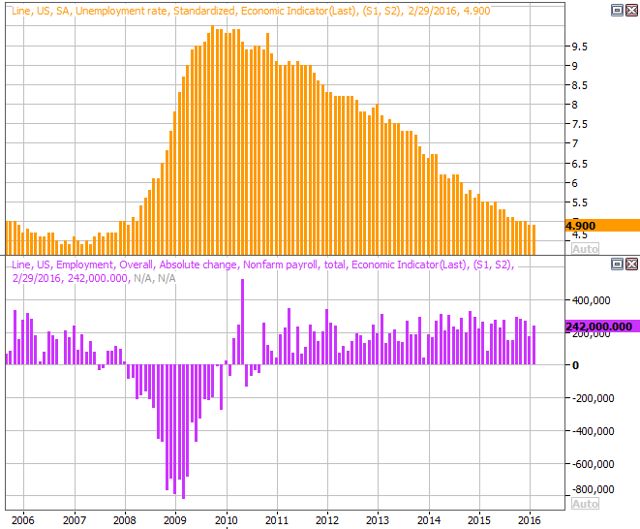Screen dimensions: 640x529
Task: Click the 5.5 tick on unemployment axis
Action: click(580, 202)
